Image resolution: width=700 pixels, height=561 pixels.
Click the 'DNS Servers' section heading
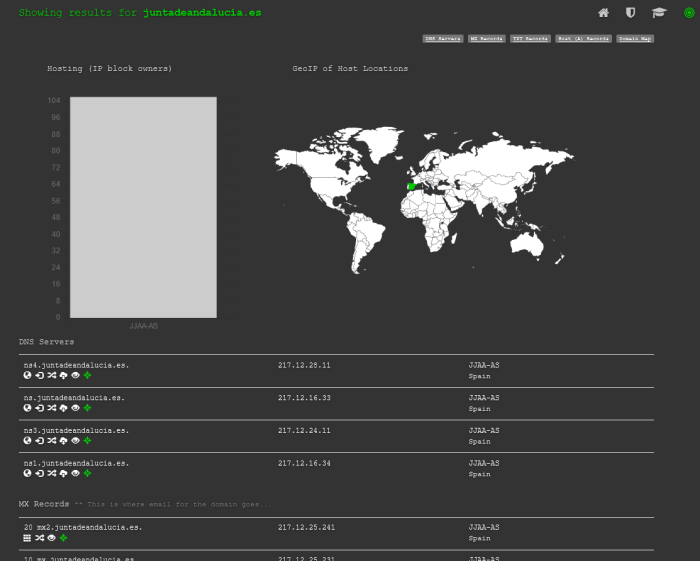[46, 342]
